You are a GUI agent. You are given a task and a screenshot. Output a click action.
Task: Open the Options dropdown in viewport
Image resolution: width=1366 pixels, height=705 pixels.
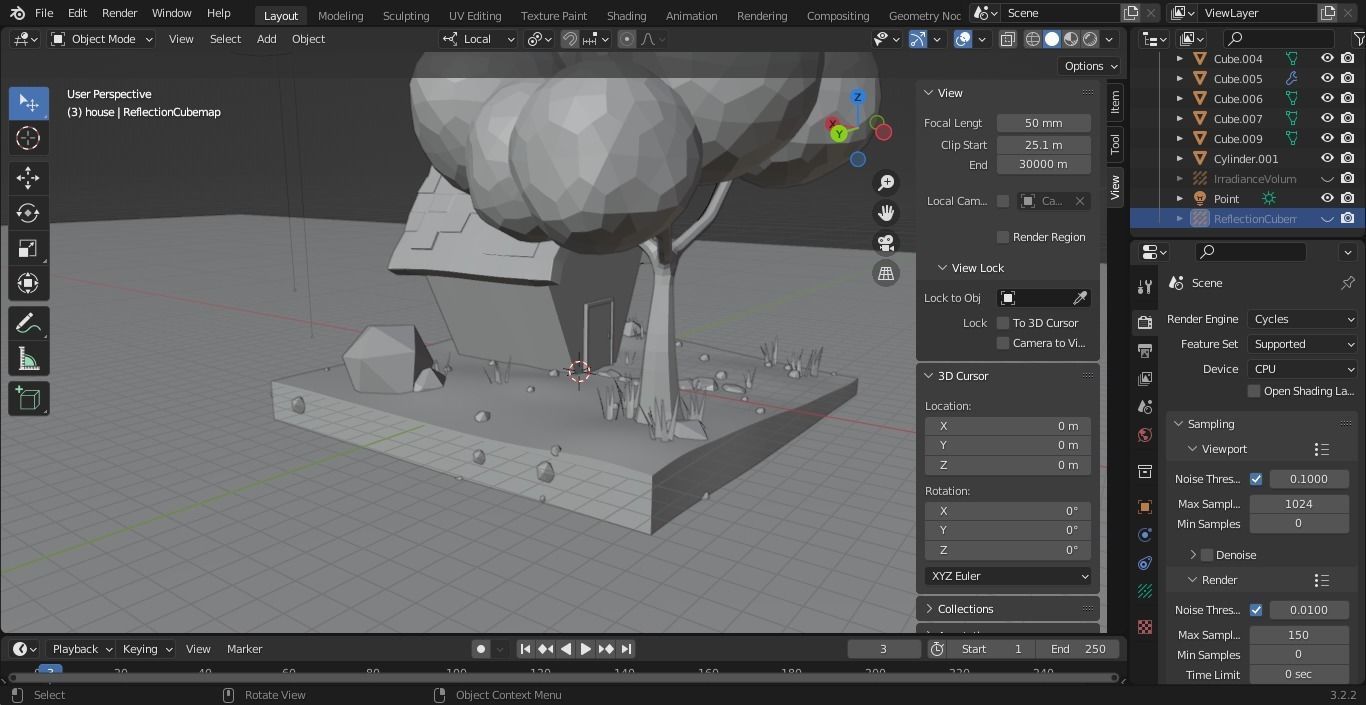[x=1091, y=66]
